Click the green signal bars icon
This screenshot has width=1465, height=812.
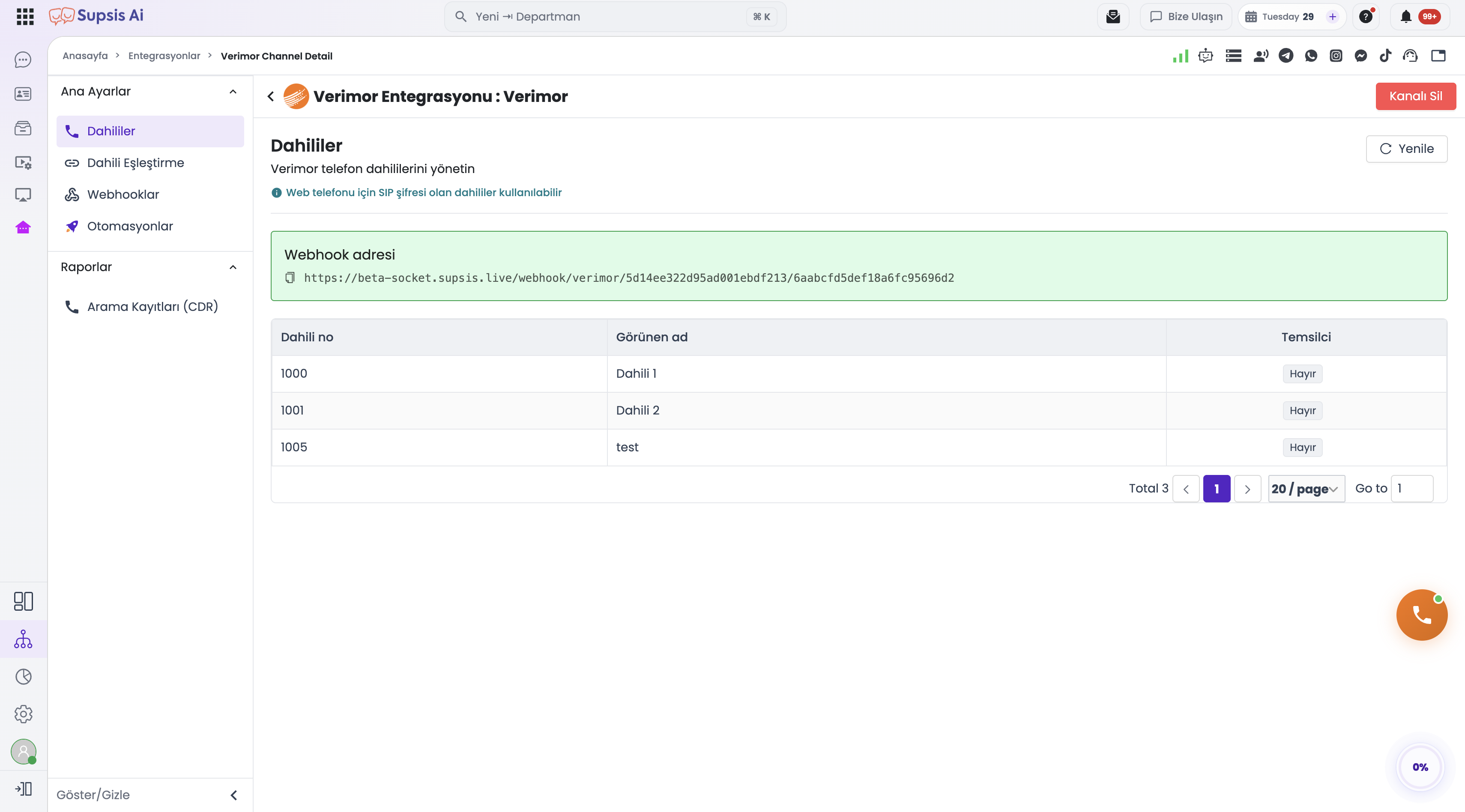[x=1181, y=56]
